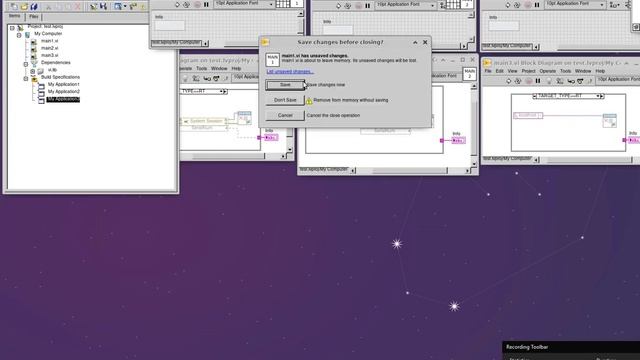The image size is (640, 360).
Task: Toggle Retain Wire Values in main3.vi Block Diagram
Action: pos(560,81)
